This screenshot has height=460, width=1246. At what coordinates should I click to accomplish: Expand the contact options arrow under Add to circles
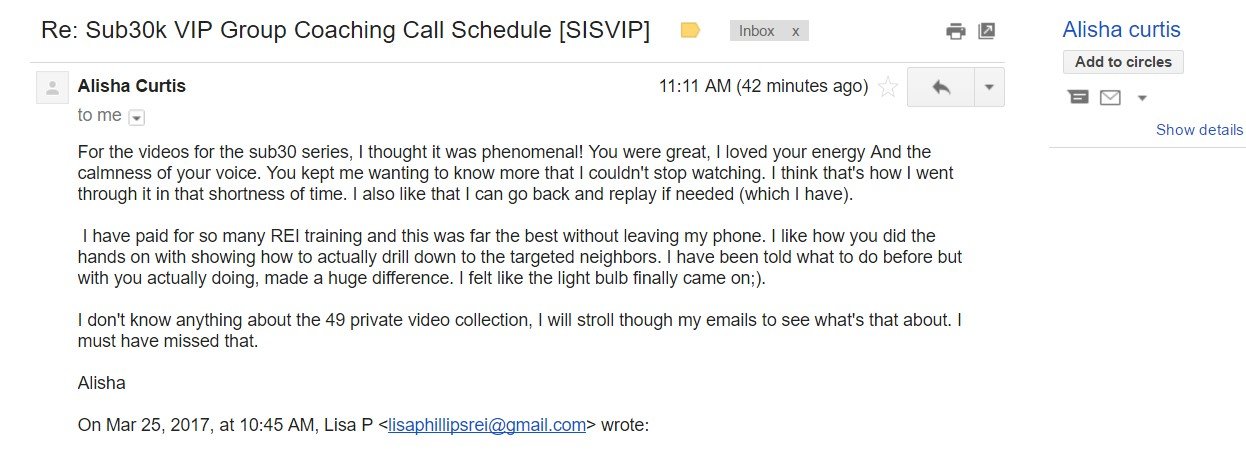click(x=1142, y=98)
